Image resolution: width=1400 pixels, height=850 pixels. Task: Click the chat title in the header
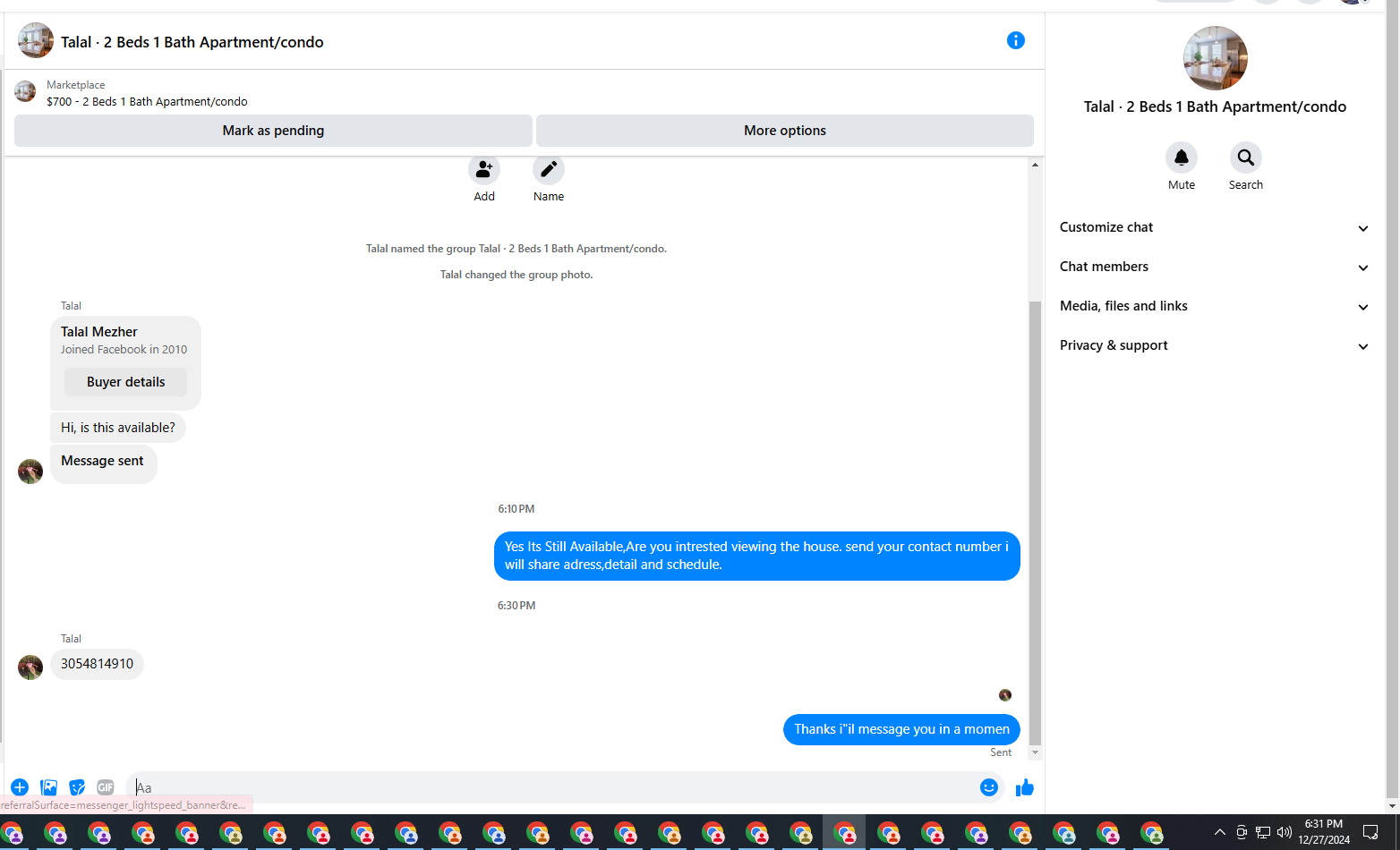tap(192, 42)
